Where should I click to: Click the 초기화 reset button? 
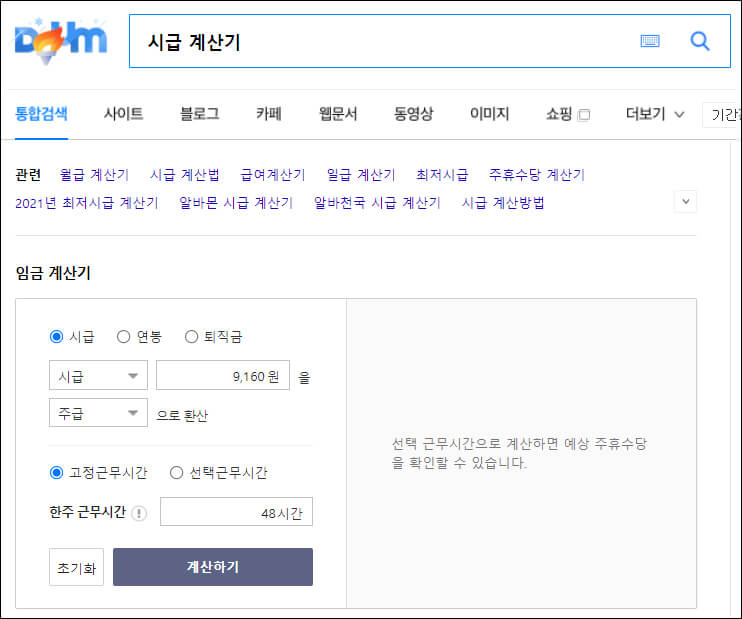[x=77, y=567]
